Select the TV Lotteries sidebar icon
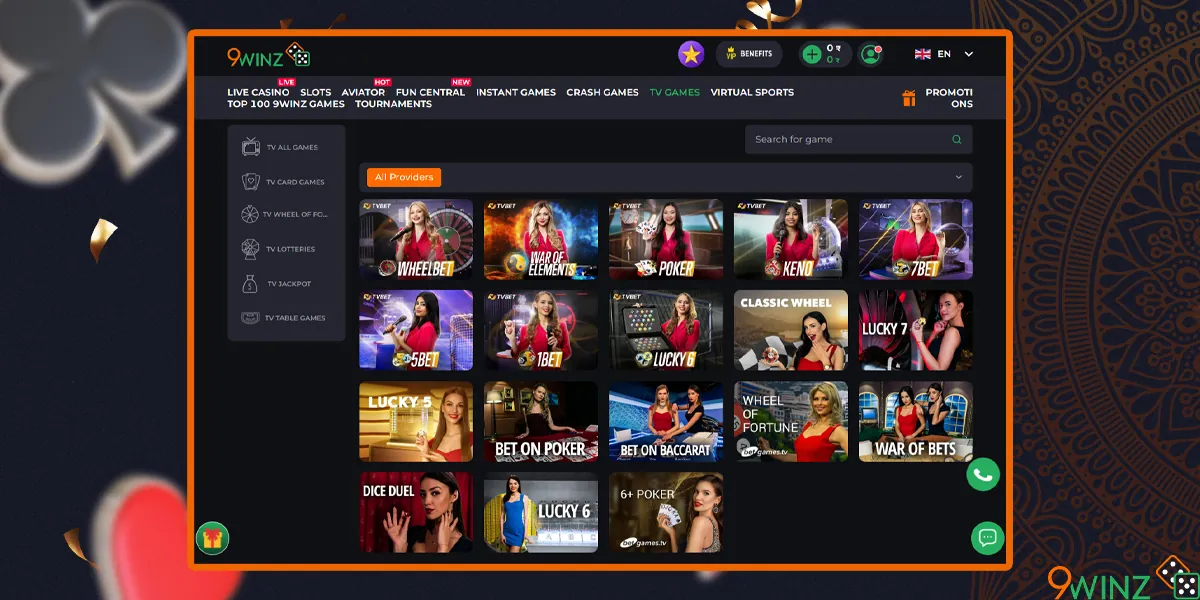The height and width of the screenshot is (600, 1200). pyautogui.click(x=250, y=248)
